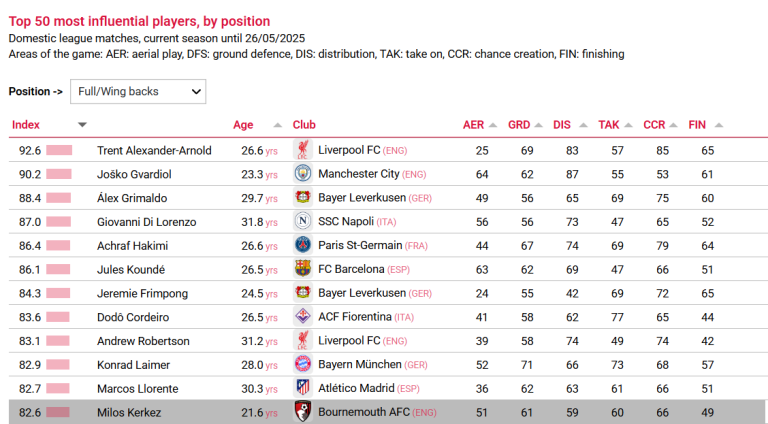Click the pink index bar for Trent Alexander-Arnold
Screen dimensions: 768x424
coord(59,150)
